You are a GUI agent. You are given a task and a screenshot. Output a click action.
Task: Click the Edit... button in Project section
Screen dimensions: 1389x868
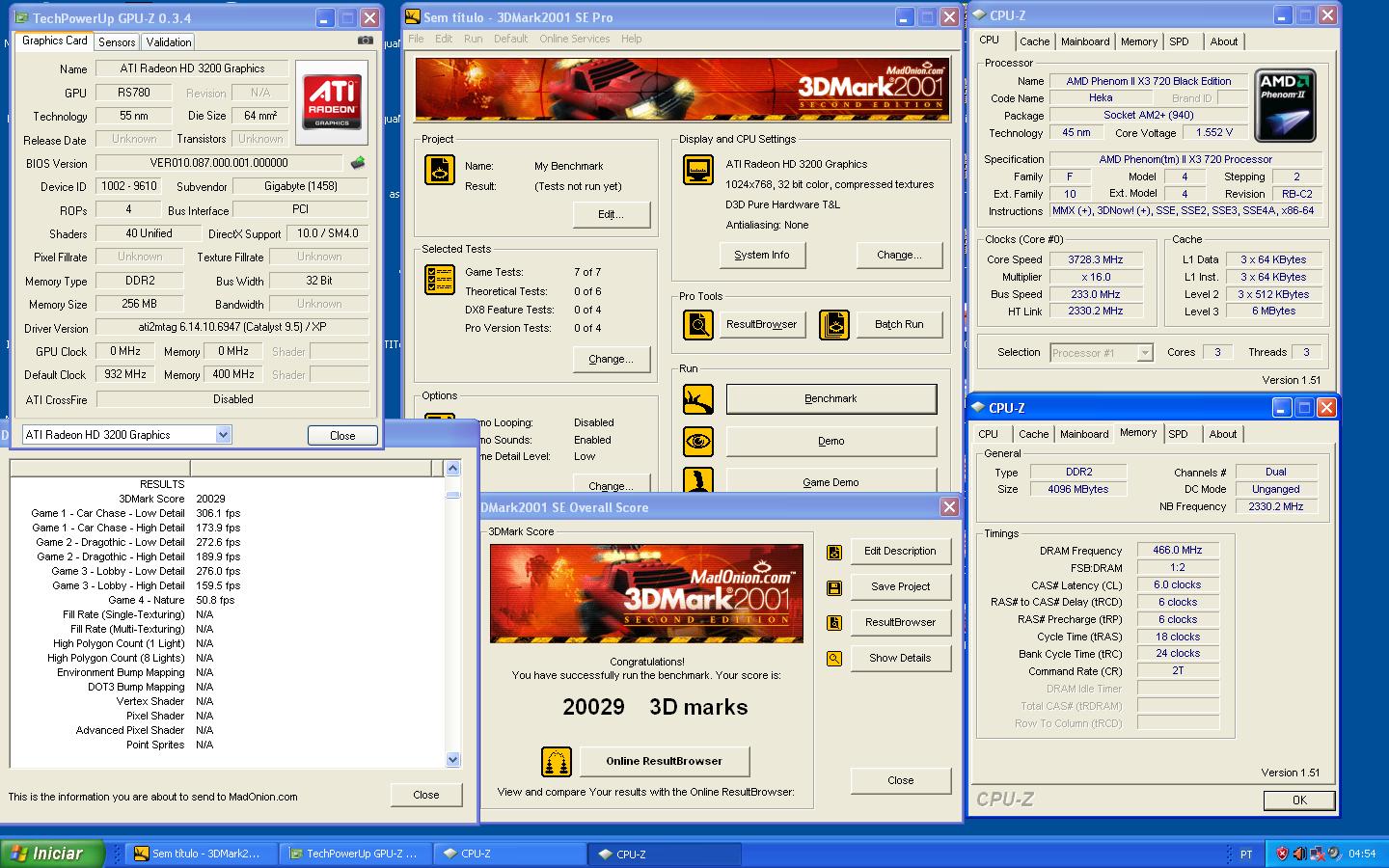(612, 214)
